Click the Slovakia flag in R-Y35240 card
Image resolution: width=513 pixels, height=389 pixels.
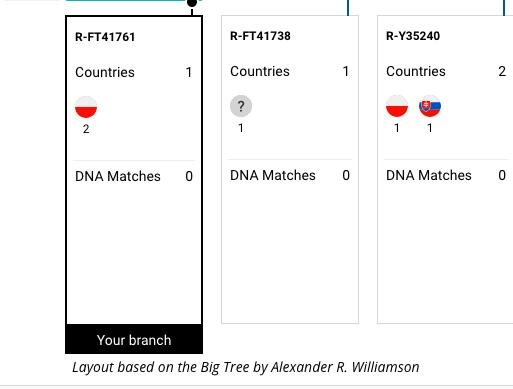coord(430,106)
